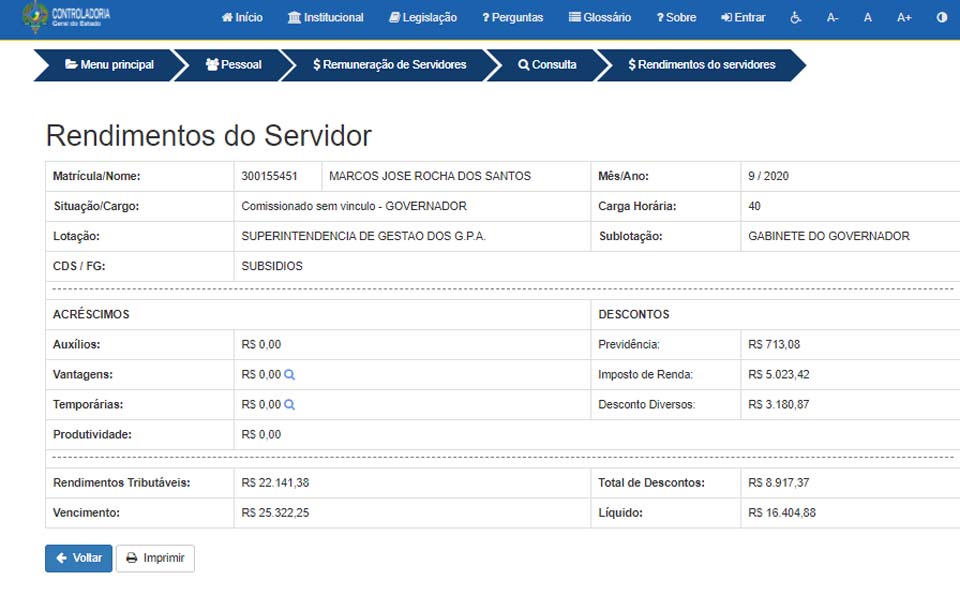Screen dimensions: 960x610
Task: Go to Pessoal breadcrumb step
Action: pyautogui.click(x=233, y=65)
